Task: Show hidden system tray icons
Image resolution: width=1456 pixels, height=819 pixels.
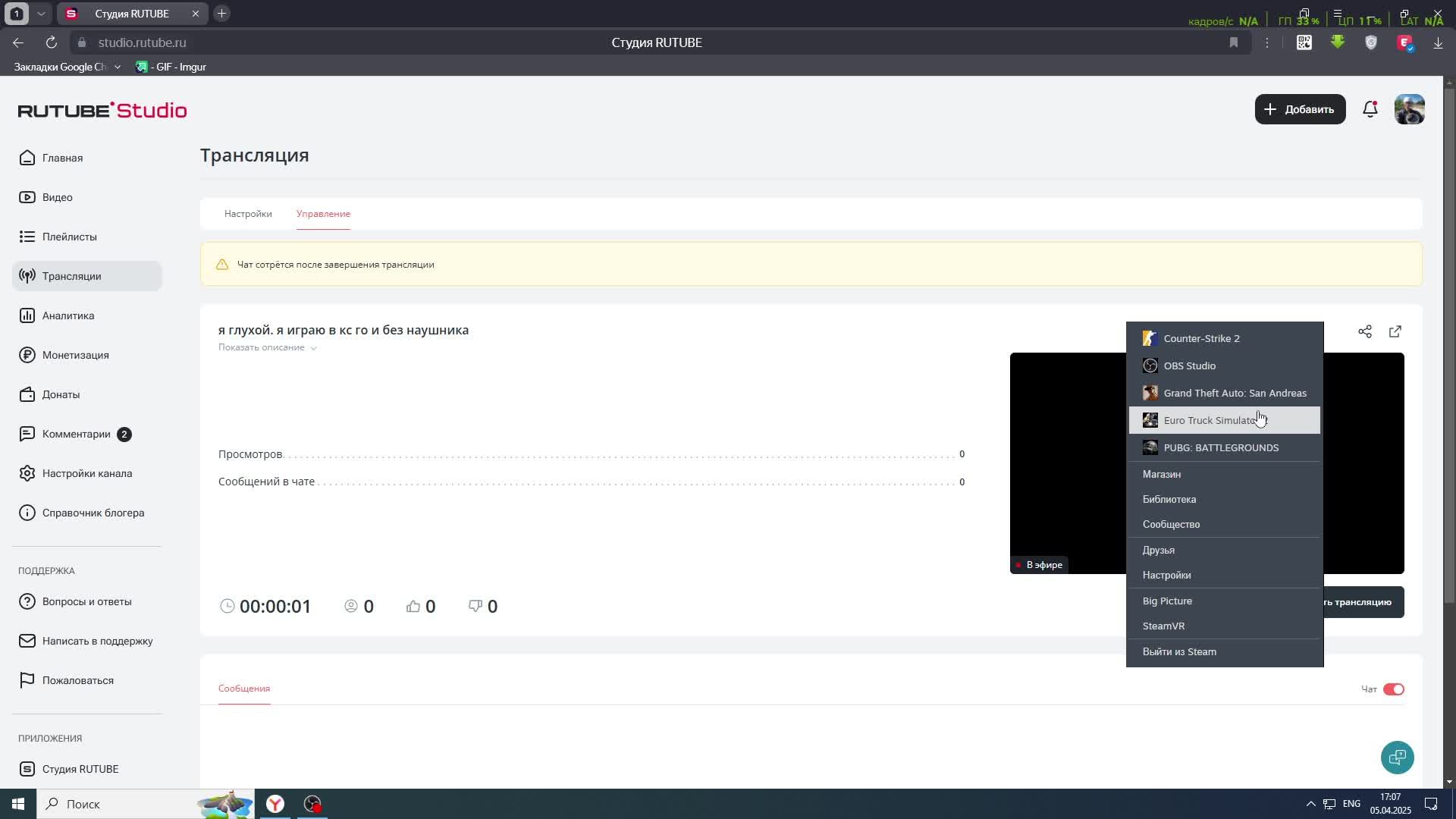Action: pos(1310,804)
